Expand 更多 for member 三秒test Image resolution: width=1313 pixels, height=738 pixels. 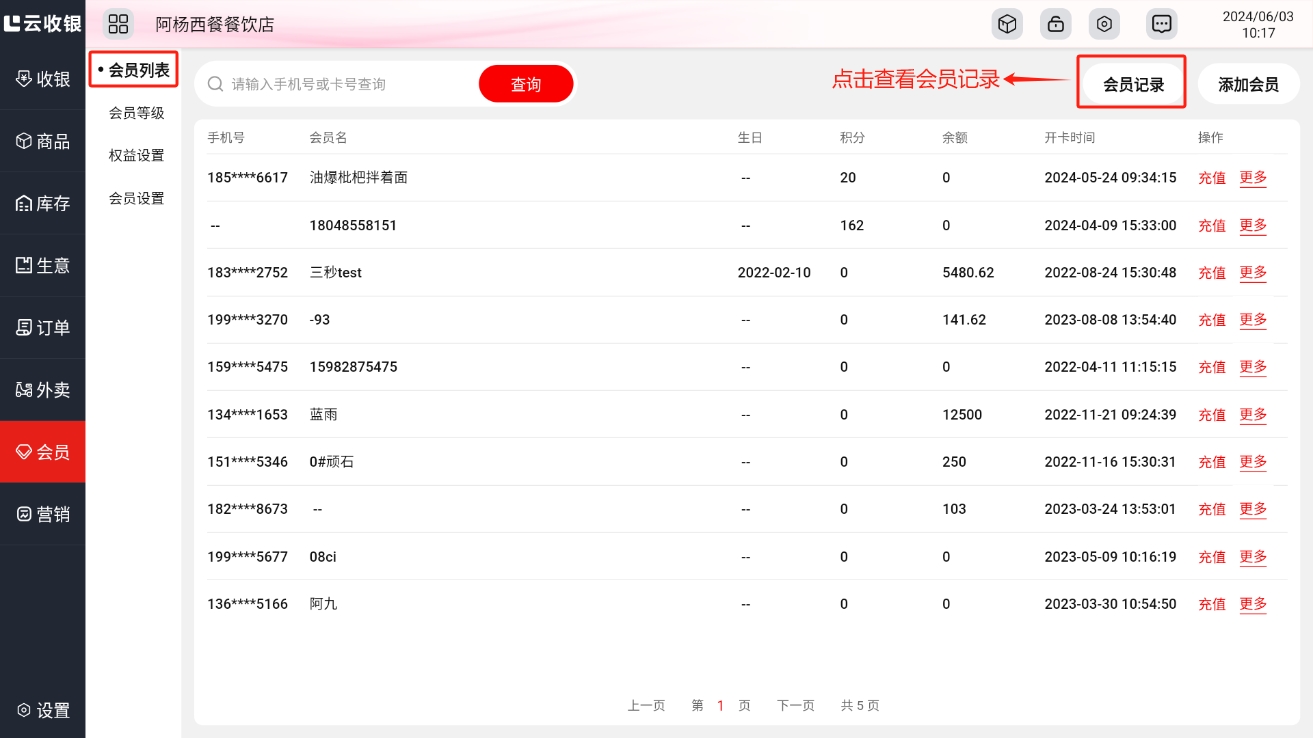click(x=1253, y=272)
